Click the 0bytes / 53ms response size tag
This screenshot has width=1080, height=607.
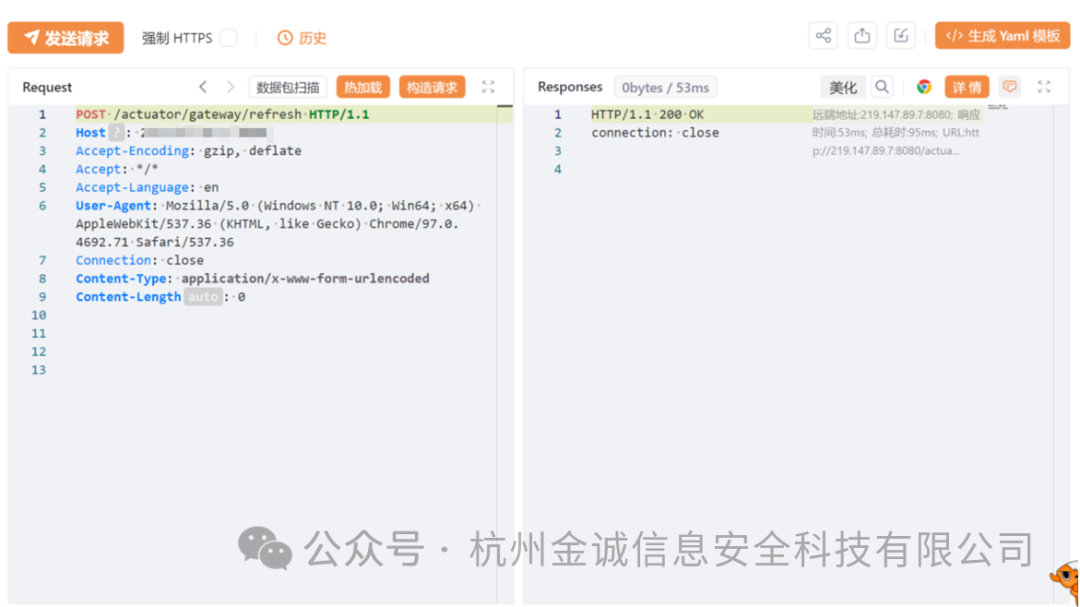click(665, 88)
